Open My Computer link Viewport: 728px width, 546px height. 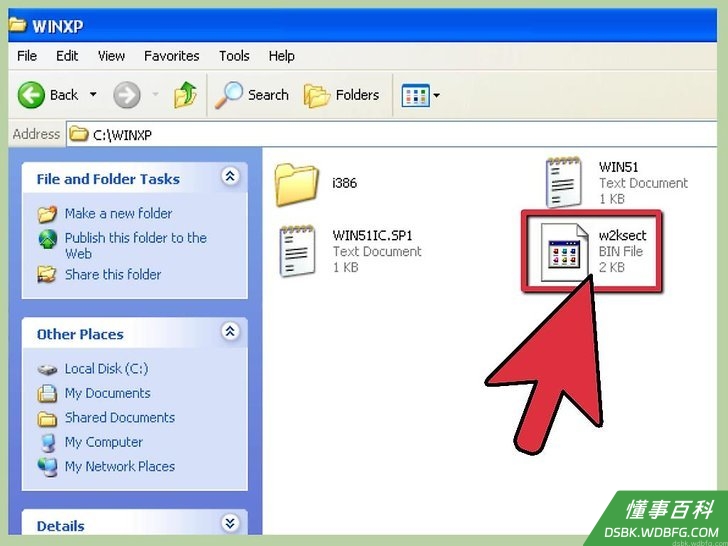(x=104, y=442)
